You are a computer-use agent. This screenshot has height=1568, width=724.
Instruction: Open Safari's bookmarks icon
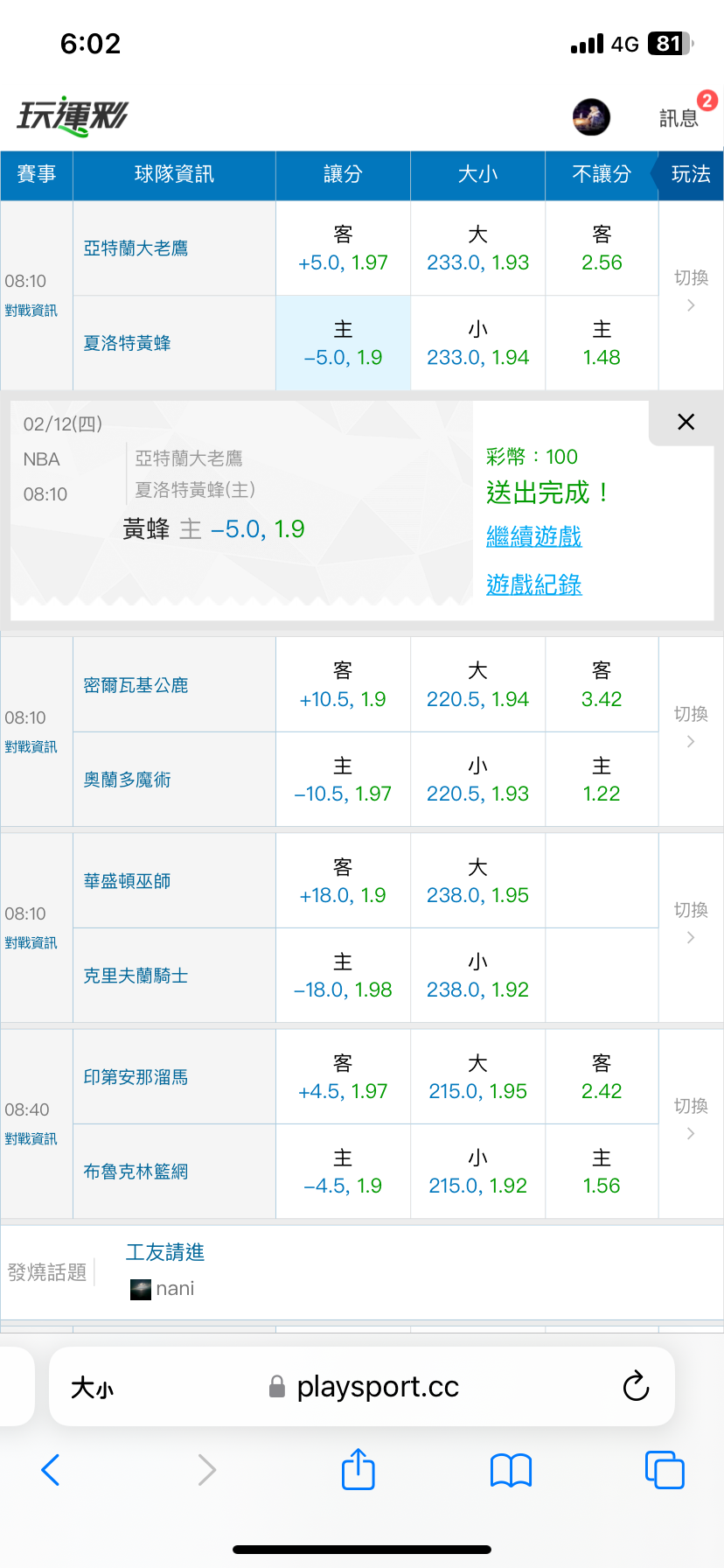click(x=512, y=1470)
